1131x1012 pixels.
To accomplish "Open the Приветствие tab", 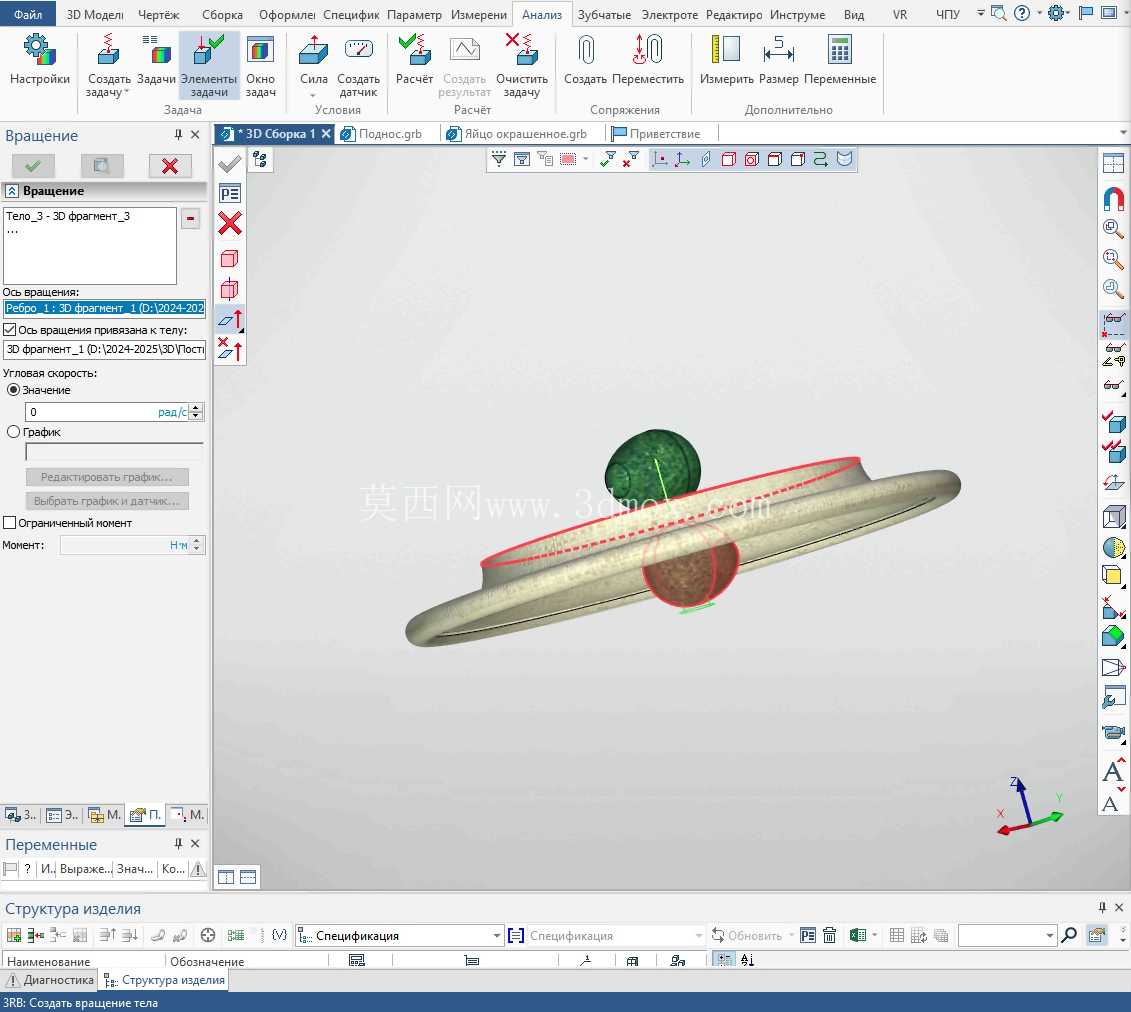I will pos(656,133).
